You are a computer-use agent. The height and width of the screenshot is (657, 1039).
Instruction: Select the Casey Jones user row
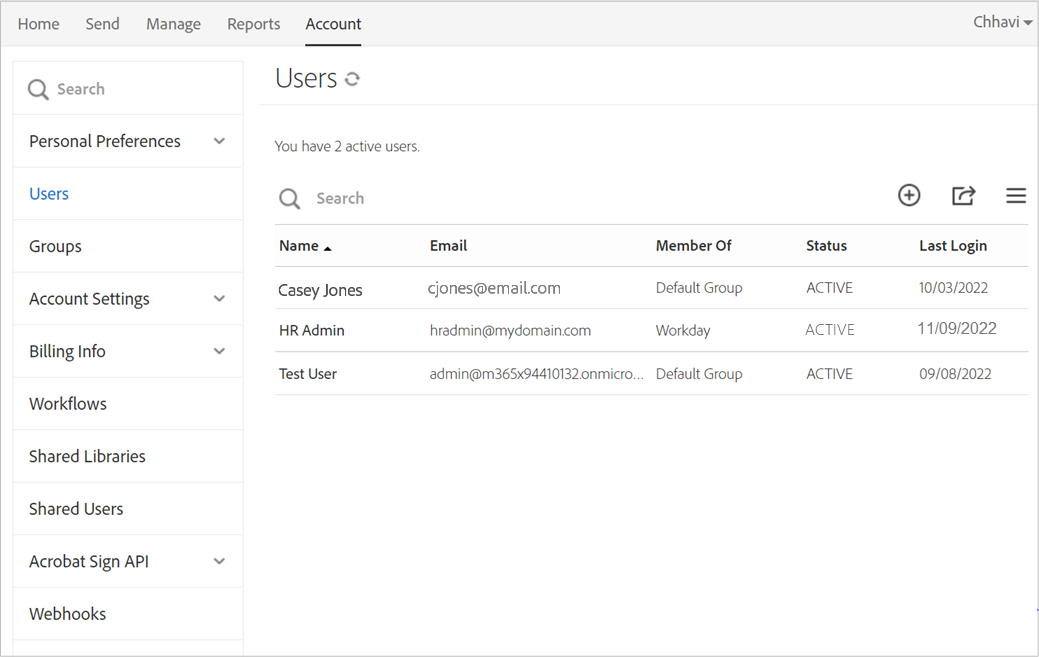pyautogui.click(x=319, y=289)
